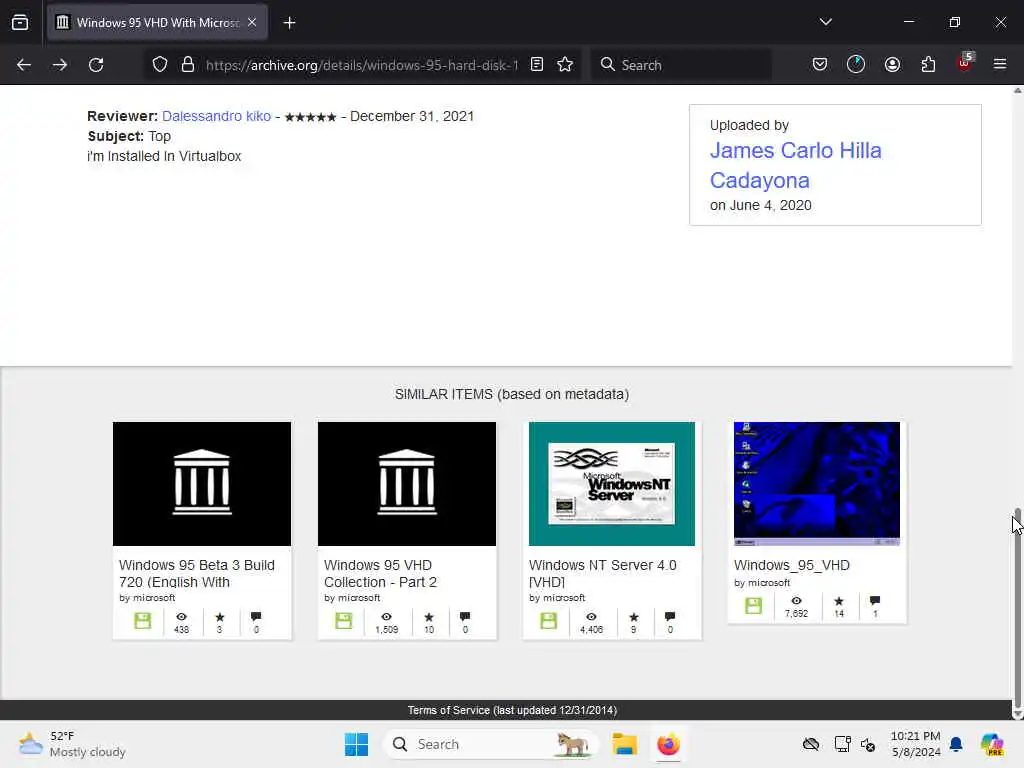Screen dimensions: 1024x768
Task: Open Windows 95 Beta 3 Build 720 thumbnail
Action: click(202, 484)
